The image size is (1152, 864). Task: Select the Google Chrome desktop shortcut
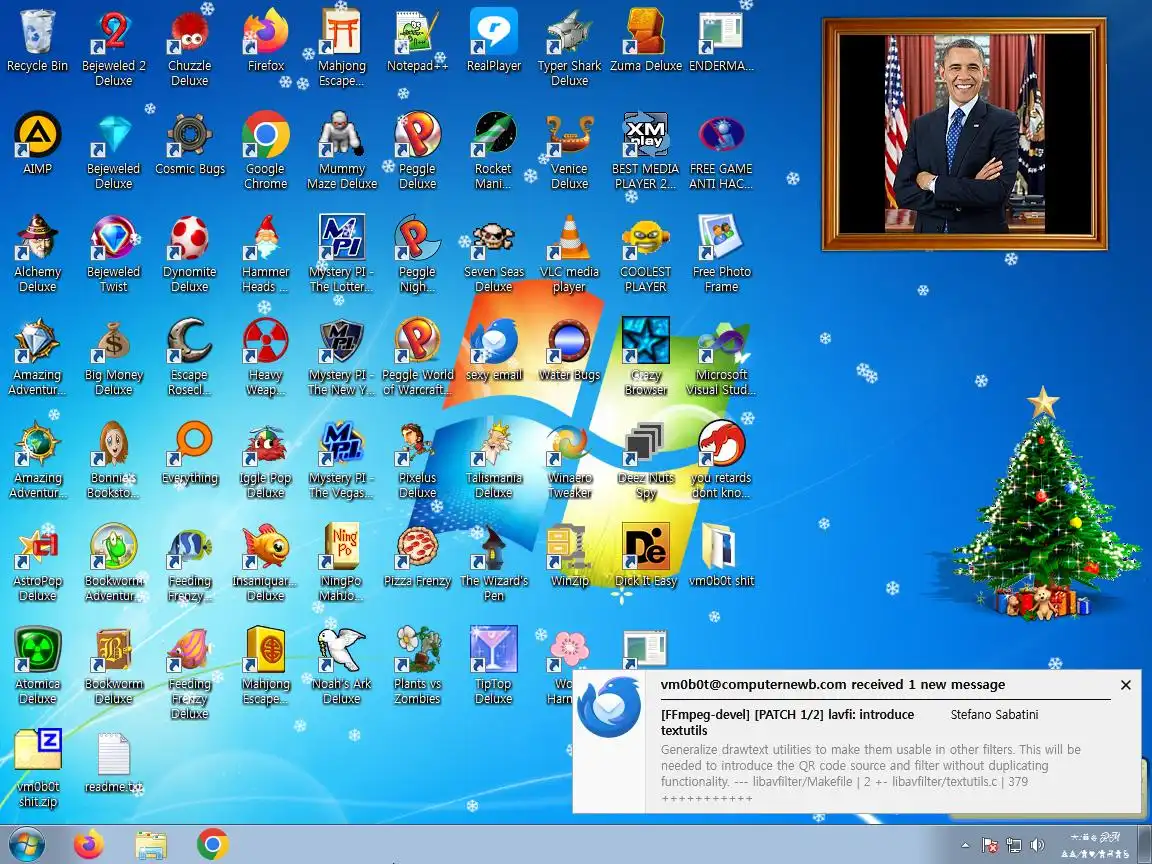tap(265, 151)
